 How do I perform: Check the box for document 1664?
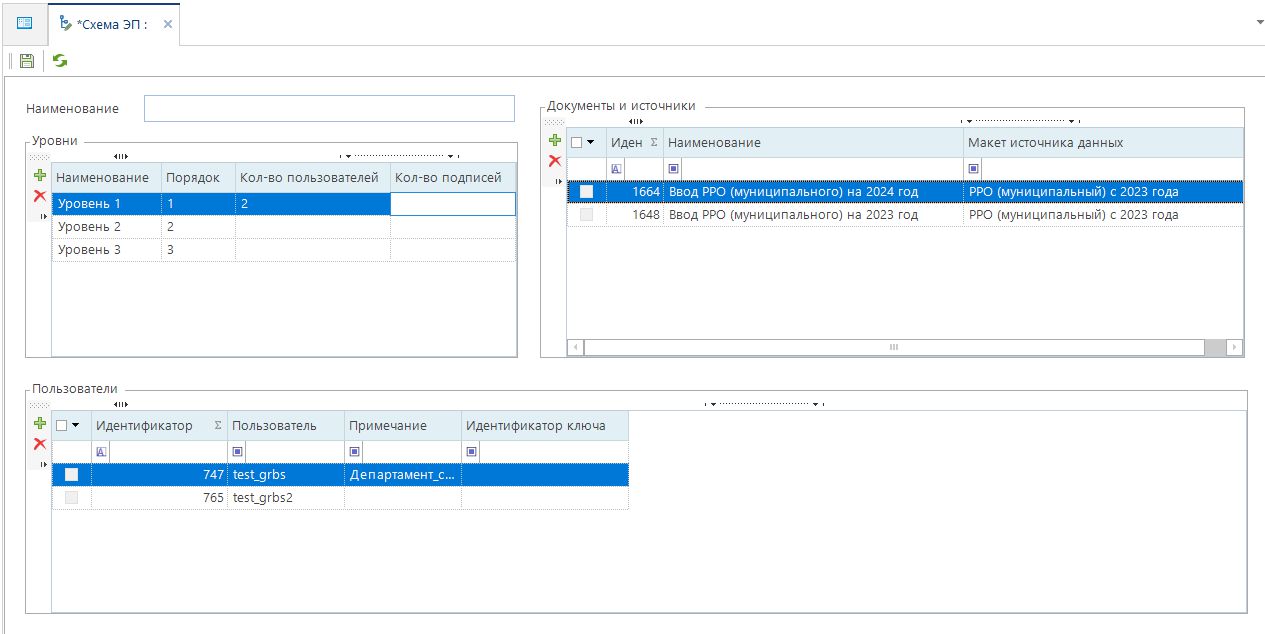(586, 192)
